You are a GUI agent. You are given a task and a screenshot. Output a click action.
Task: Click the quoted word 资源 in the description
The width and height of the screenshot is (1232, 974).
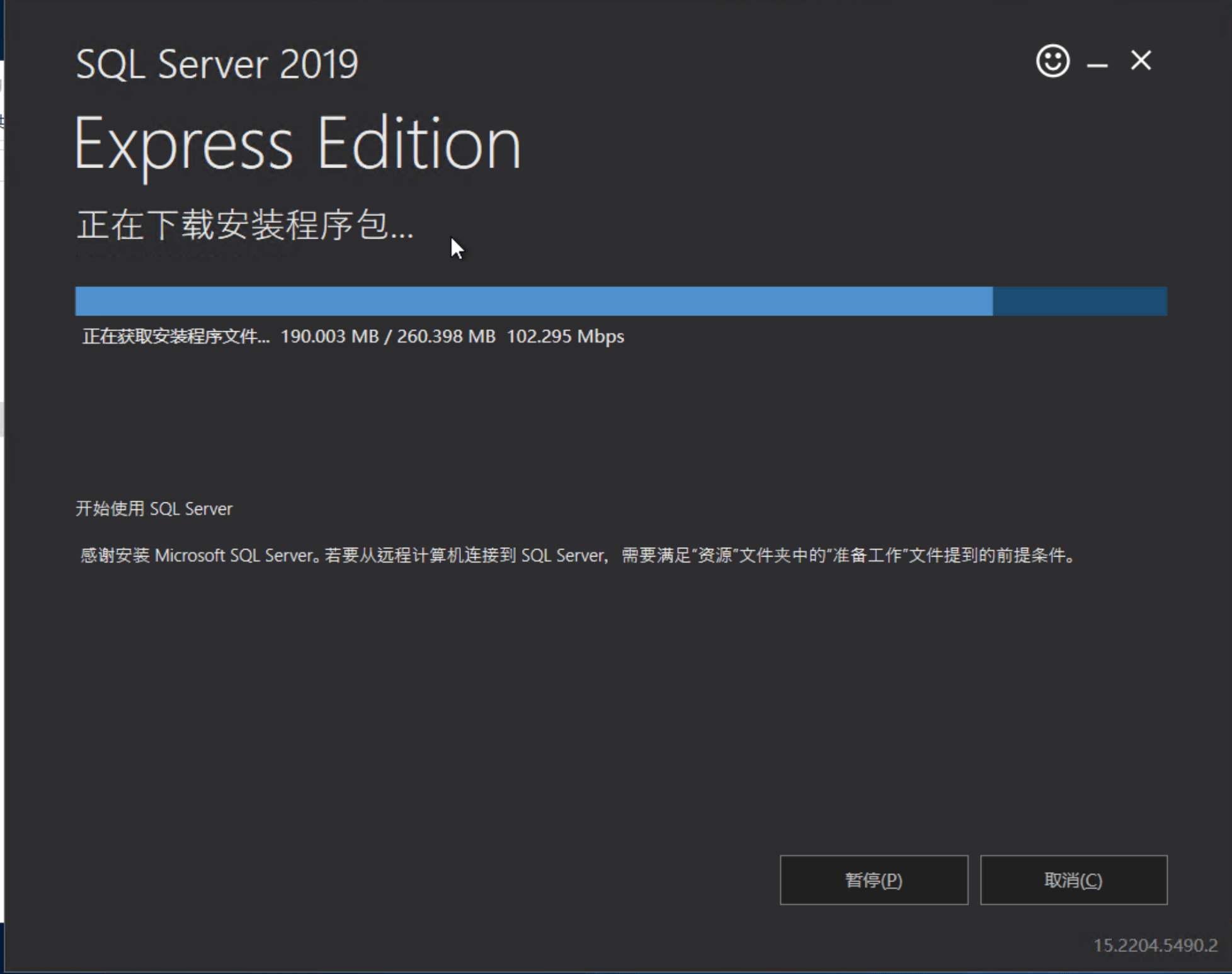(714, 555)
